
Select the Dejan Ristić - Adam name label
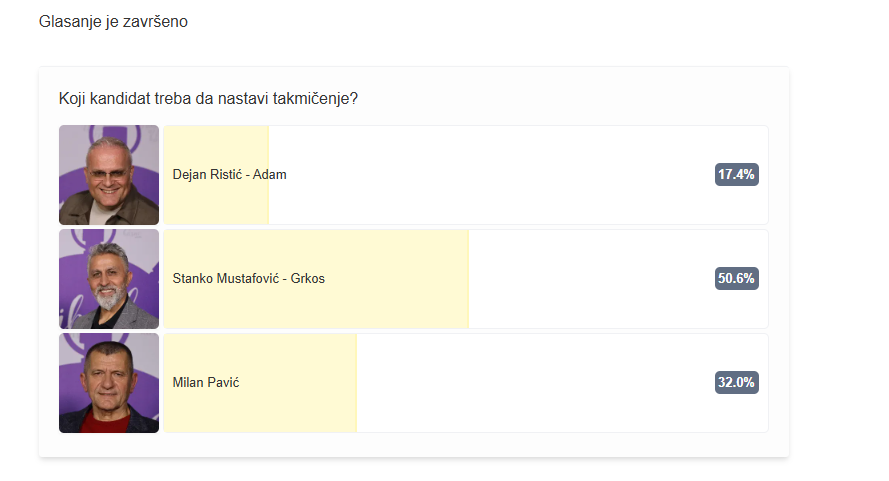point(229,175)
